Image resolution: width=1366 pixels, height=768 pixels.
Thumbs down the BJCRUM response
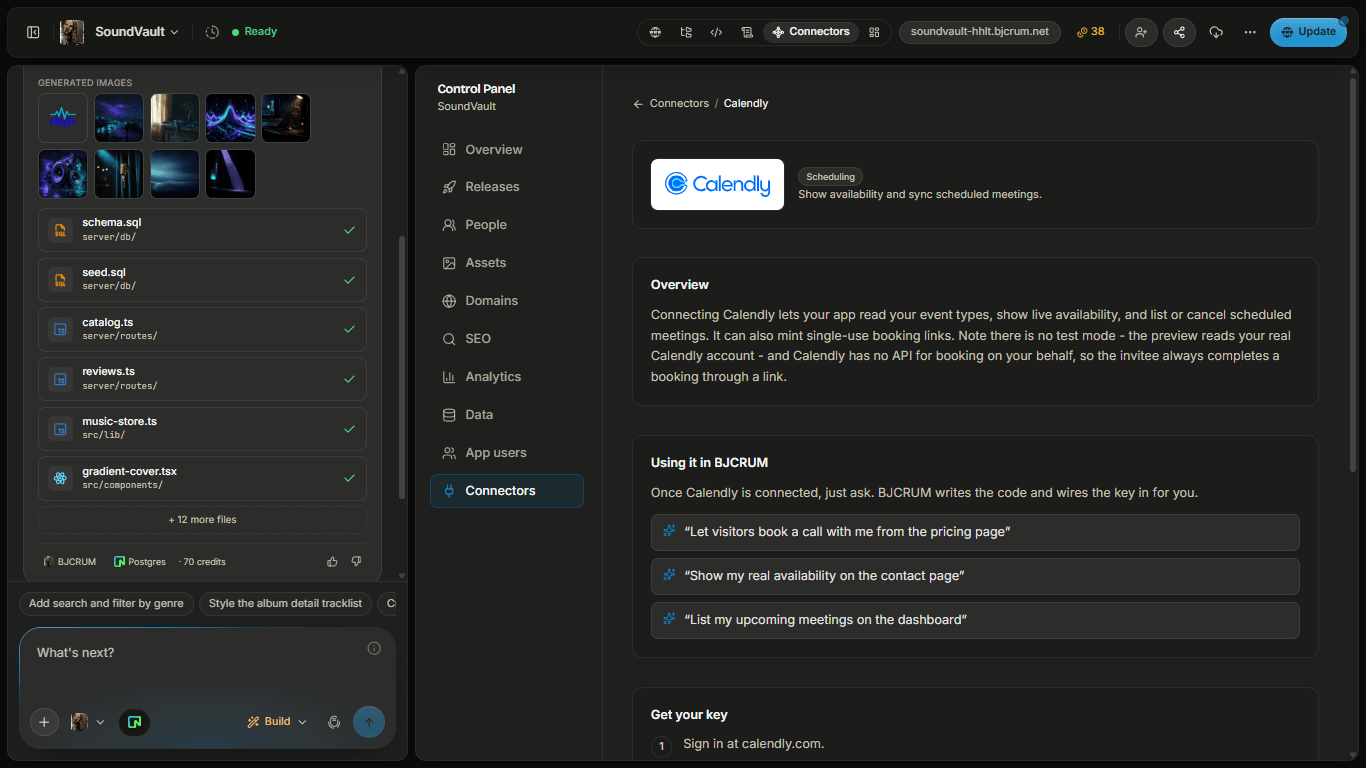point(356,562)
